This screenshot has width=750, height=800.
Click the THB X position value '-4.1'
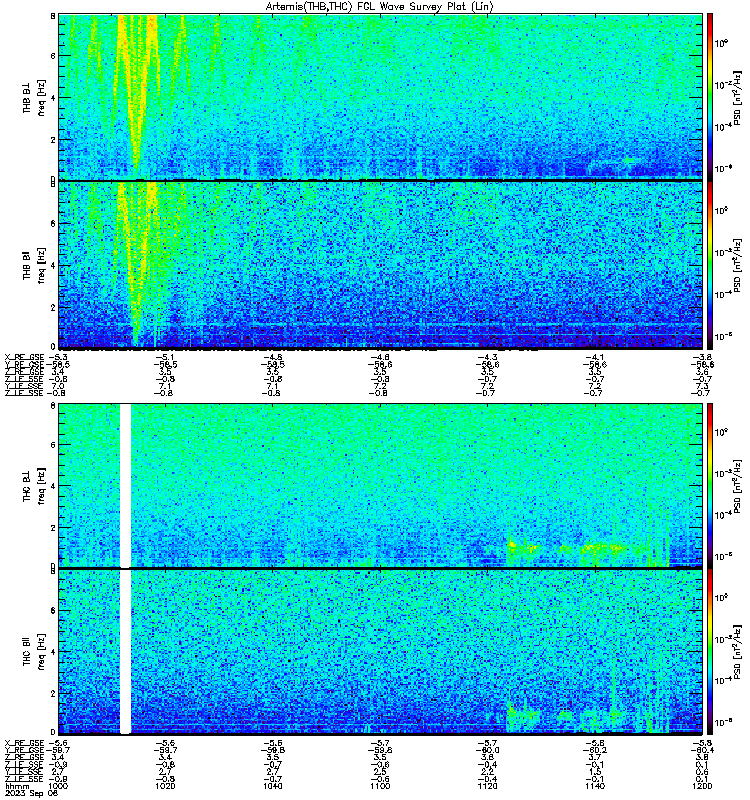coord(595,357)
